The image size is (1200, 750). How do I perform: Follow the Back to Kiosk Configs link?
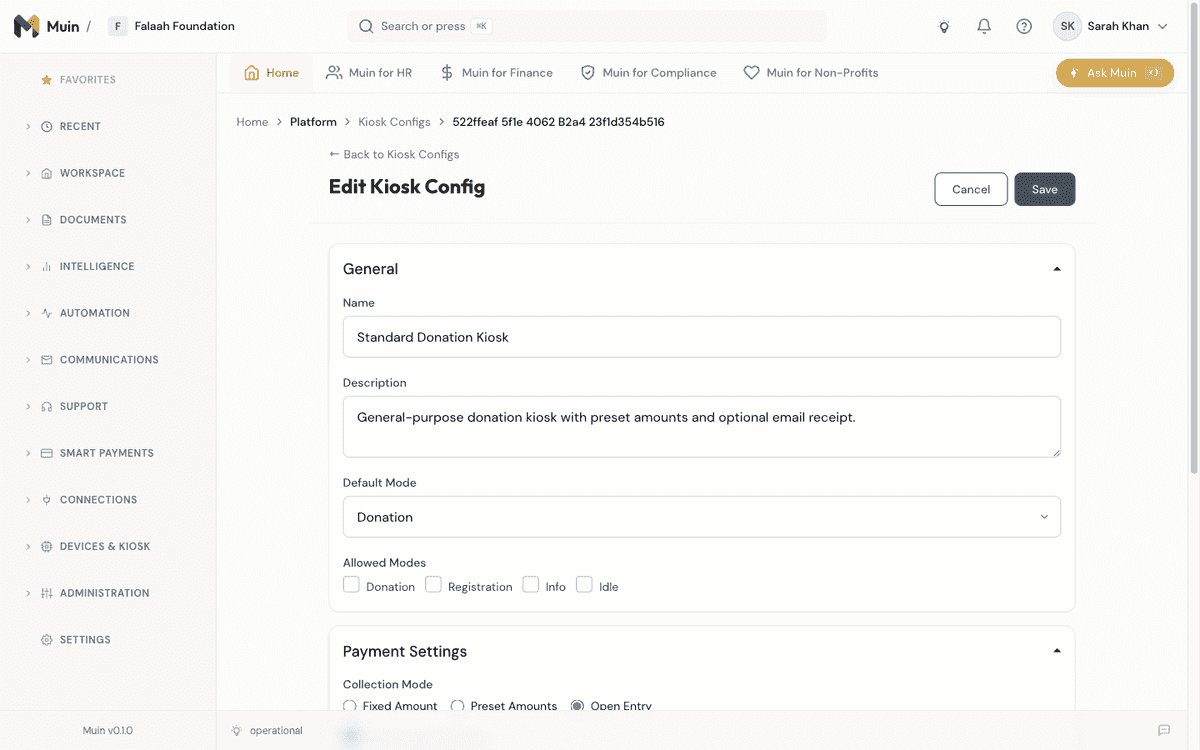pyautogui.click(x=394, y=154)
